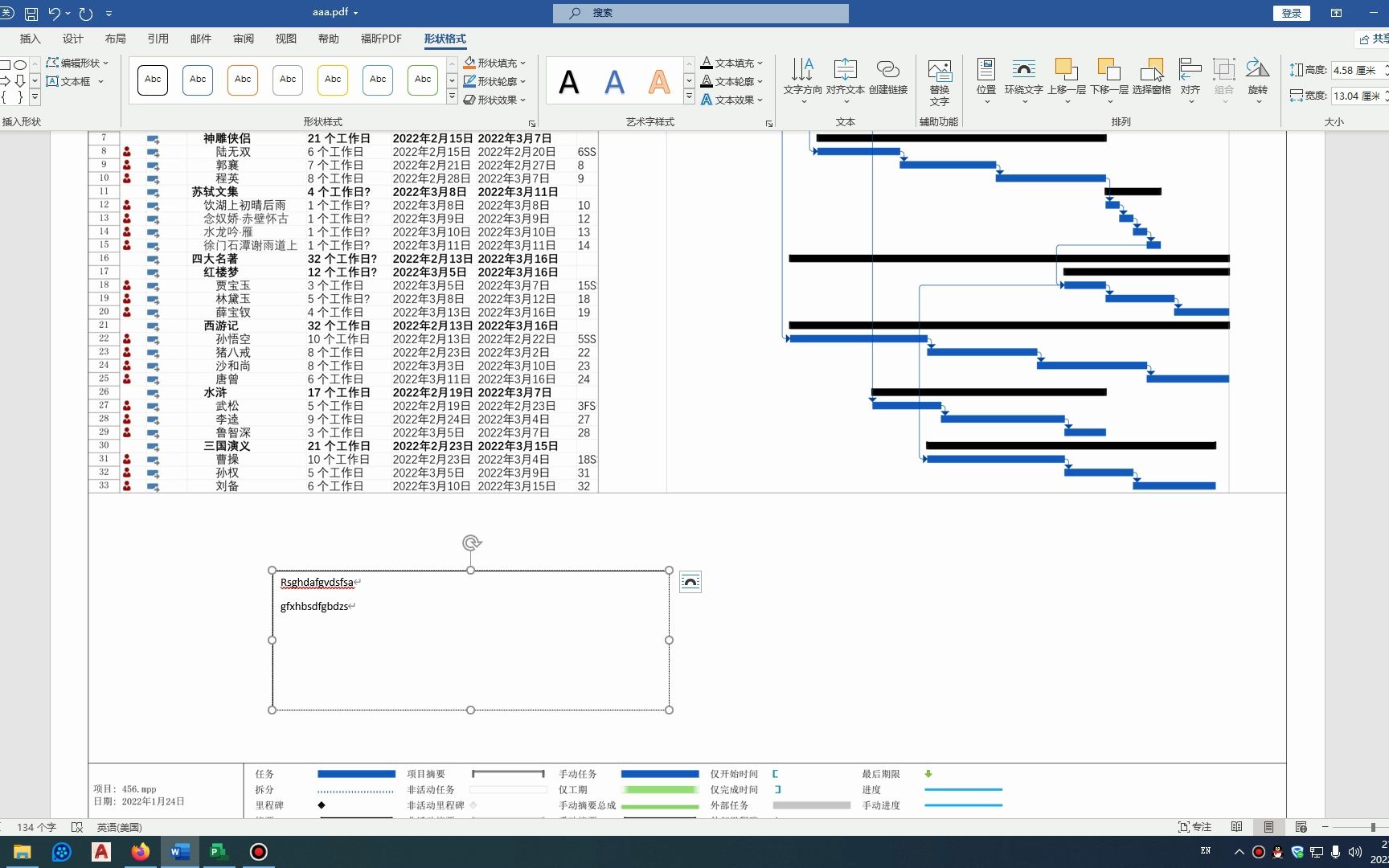The width and height of the screenshot is (1389, 868).
Task: Click the 英语(美国) language indicator
Action: 119,827
